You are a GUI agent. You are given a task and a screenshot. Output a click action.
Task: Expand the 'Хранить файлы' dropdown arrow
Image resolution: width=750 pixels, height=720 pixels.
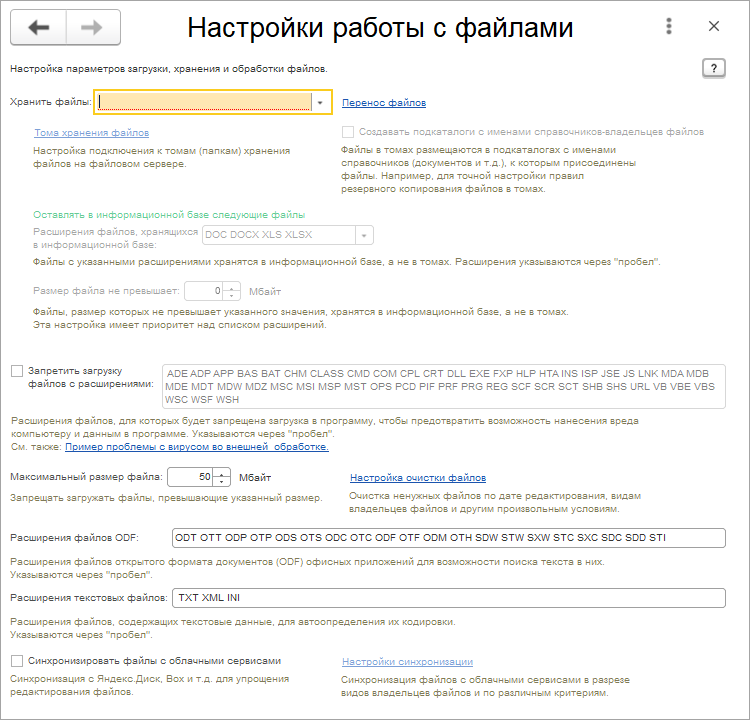[320, 102]
